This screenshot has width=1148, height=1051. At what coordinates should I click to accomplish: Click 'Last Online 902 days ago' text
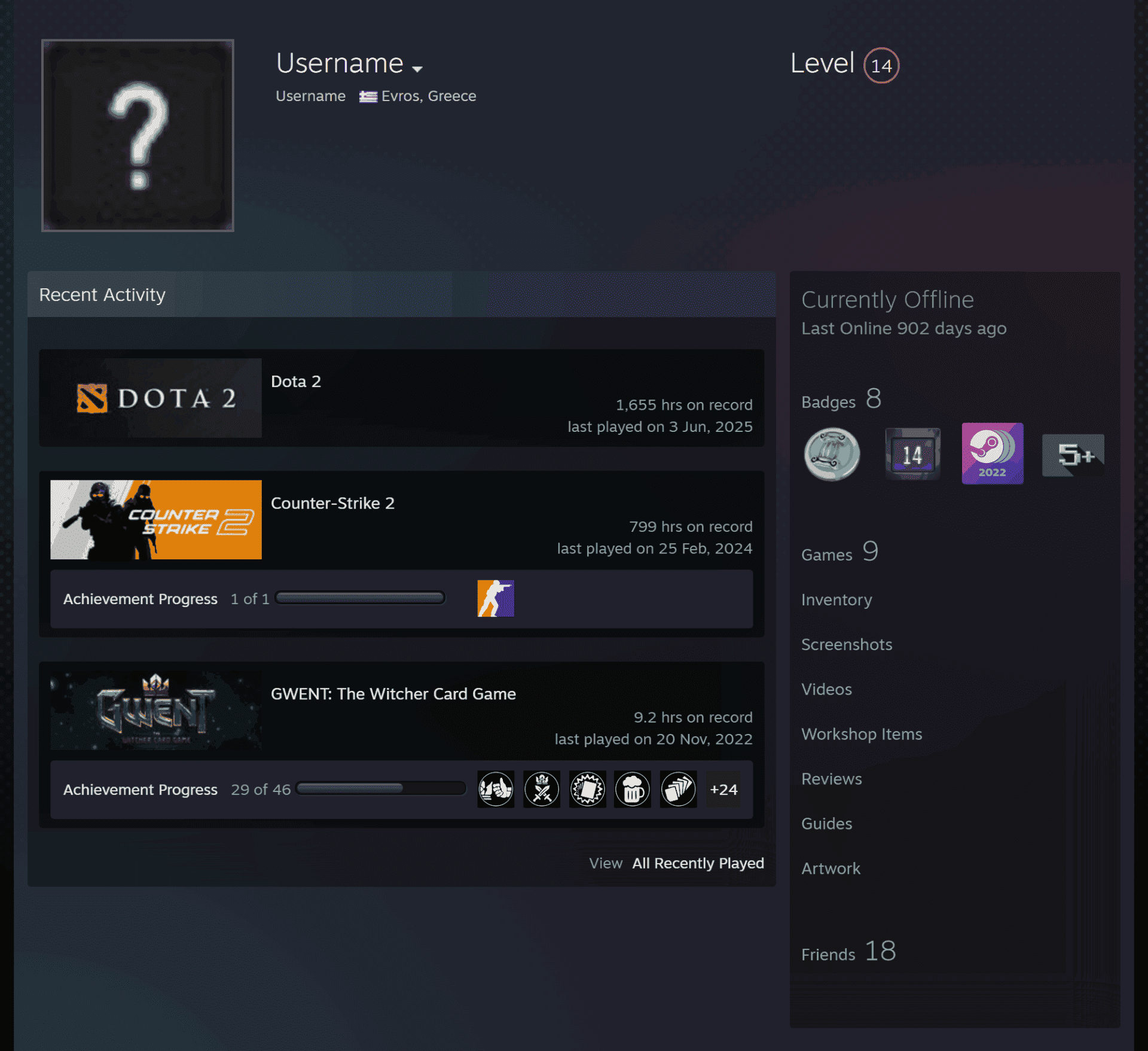point(904,328)
